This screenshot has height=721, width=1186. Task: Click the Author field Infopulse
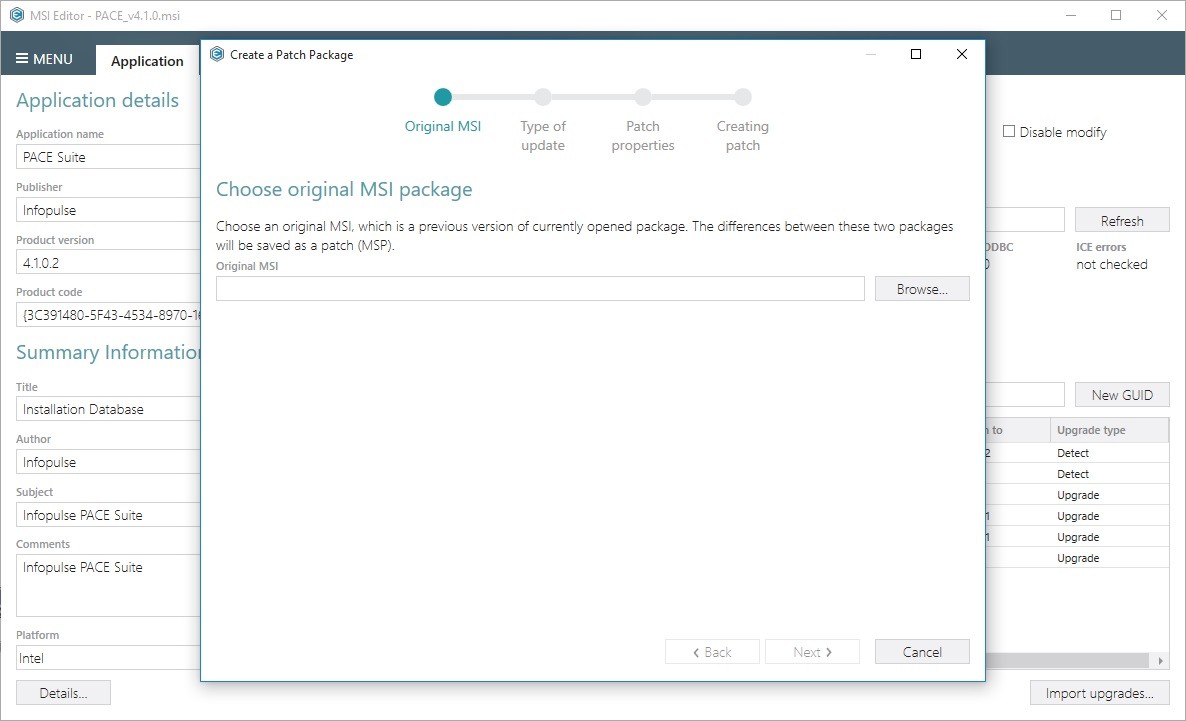(x=108, y=462)
